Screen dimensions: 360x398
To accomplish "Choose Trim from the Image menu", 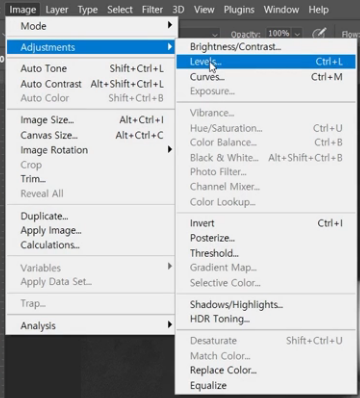I will point(91,179).
